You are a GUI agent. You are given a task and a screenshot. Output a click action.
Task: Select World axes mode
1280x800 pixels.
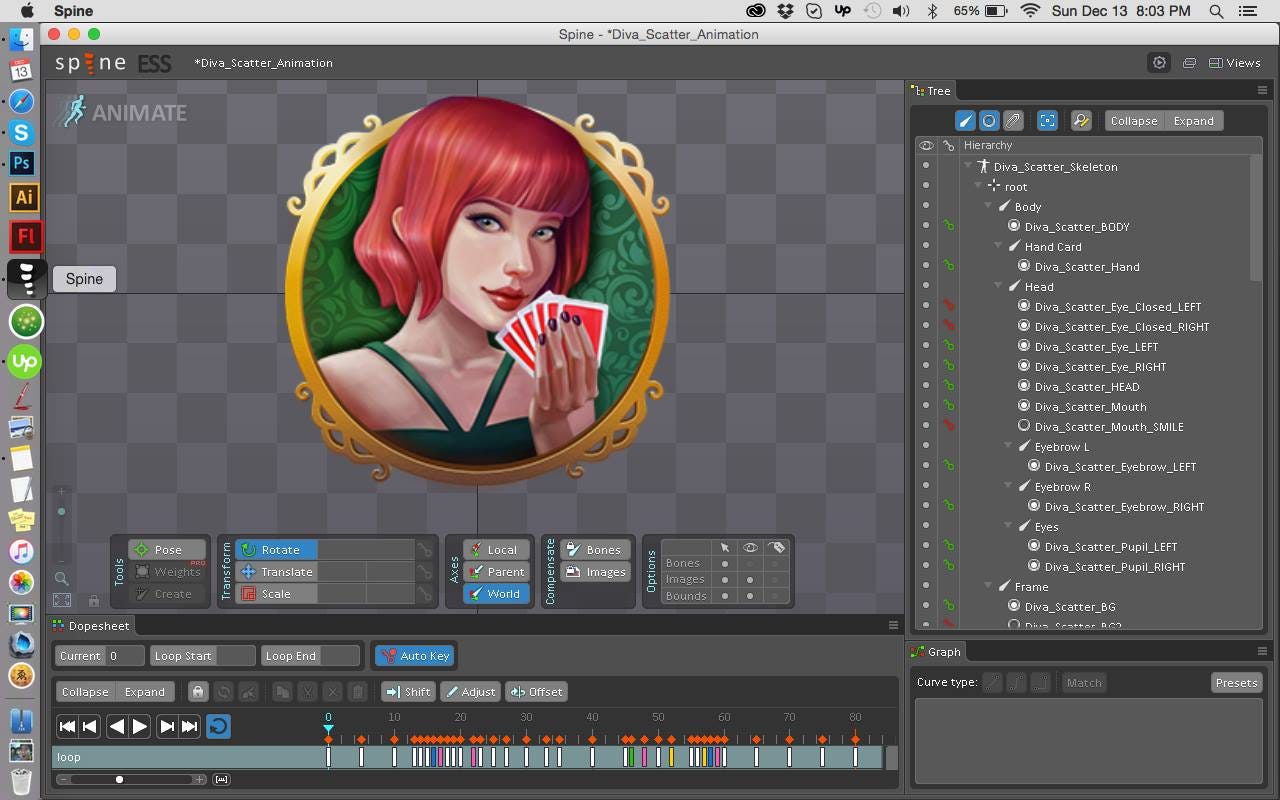coord(496,594)
